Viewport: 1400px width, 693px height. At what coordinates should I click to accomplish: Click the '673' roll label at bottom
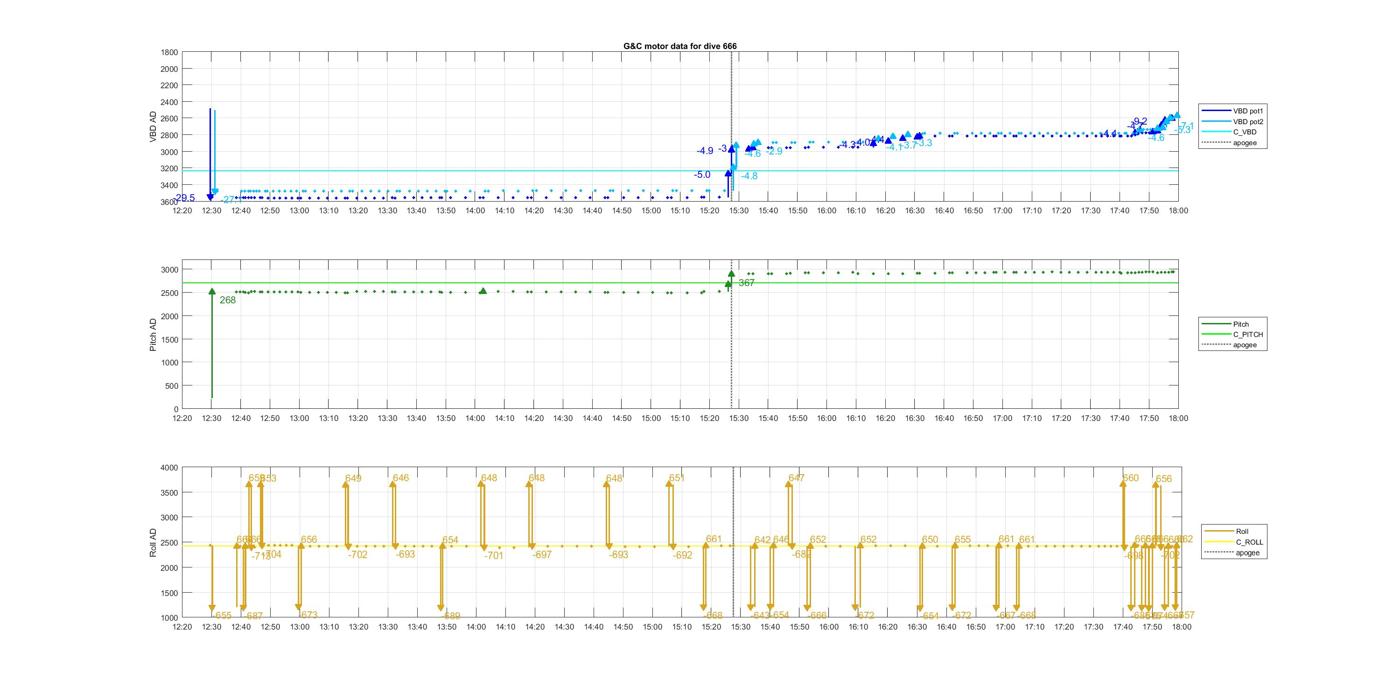309,615
